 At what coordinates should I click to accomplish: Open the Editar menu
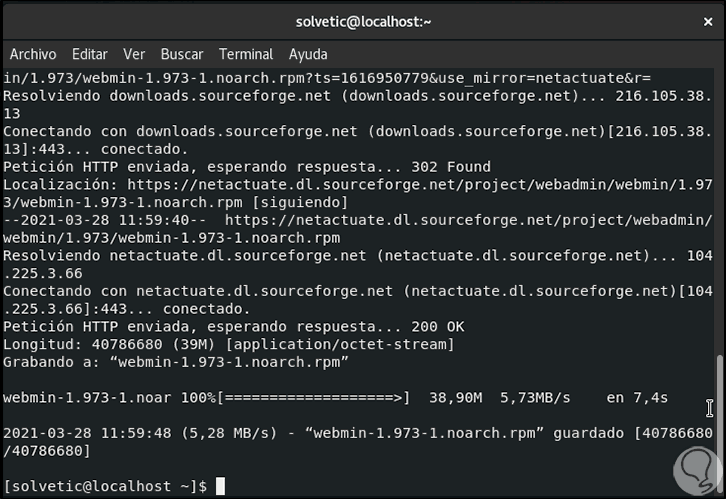click(90, 54)
